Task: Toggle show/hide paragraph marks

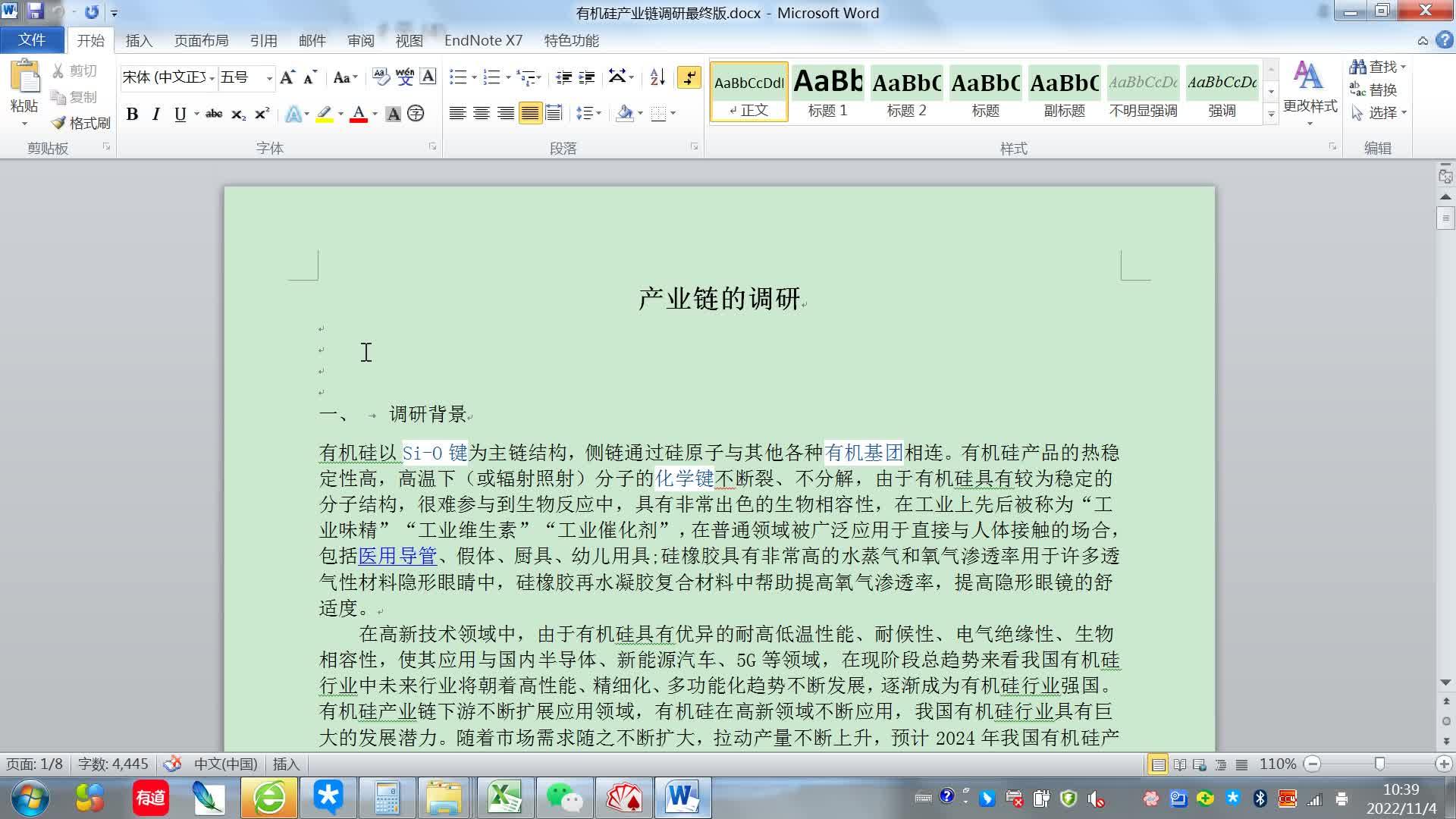Action: [689, 77]
